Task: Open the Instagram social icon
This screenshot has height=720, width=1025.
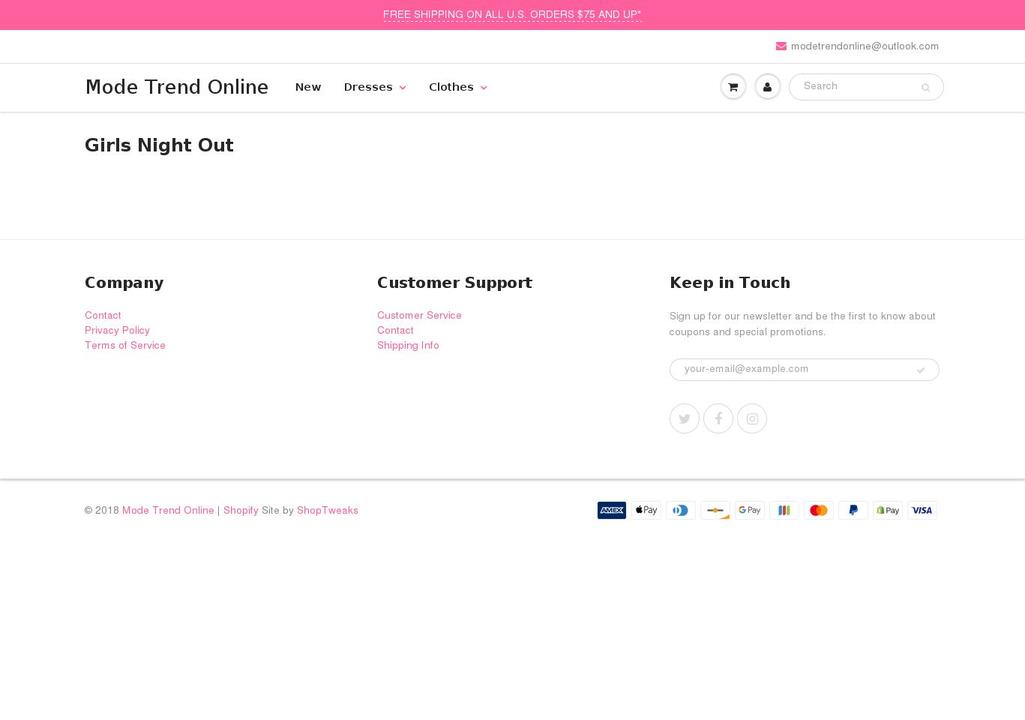Action: 752,418
